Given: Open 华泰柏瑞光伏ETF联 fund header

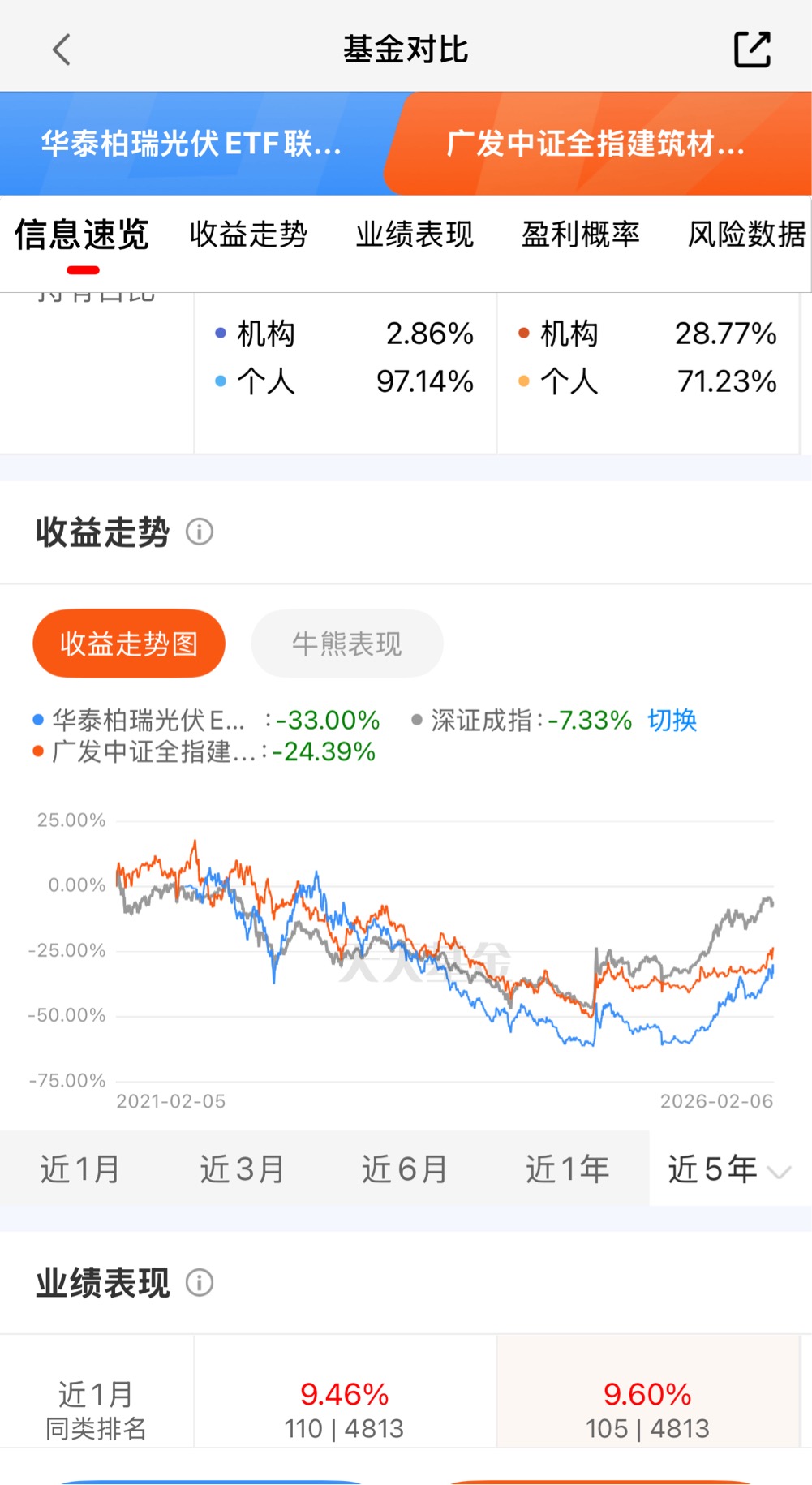Looking at the screenshot, I should [191, 144].
